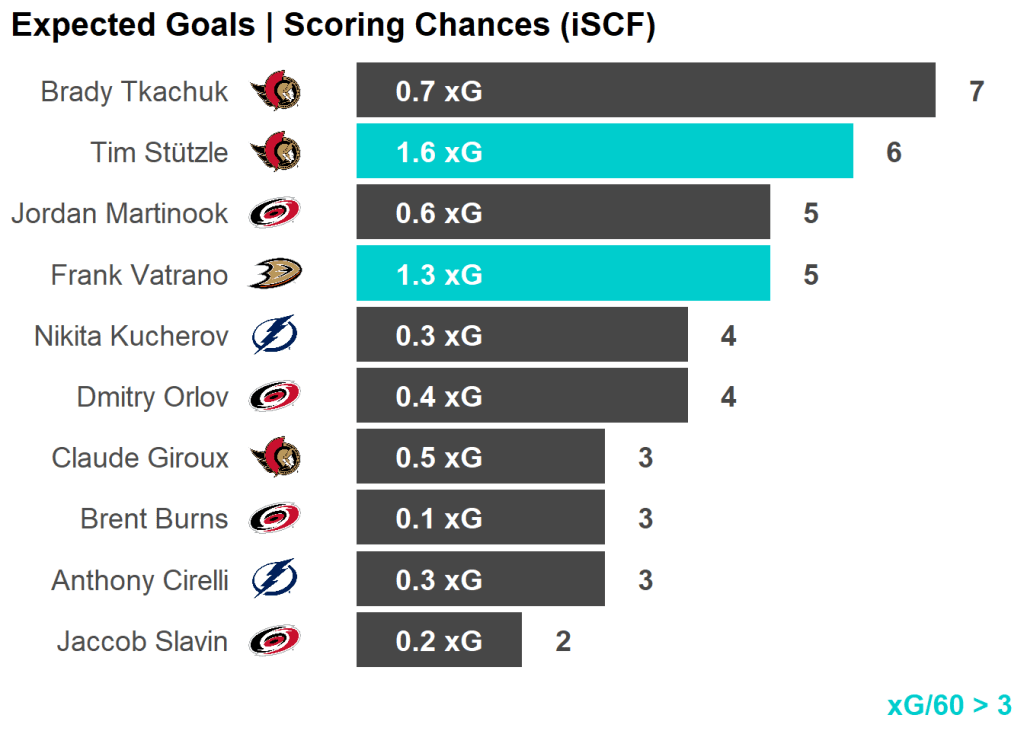This screenshot has height=731, width=1024.
Task: Click the scoring chances value 7 for Tkachuk
Action: (977, 92)
